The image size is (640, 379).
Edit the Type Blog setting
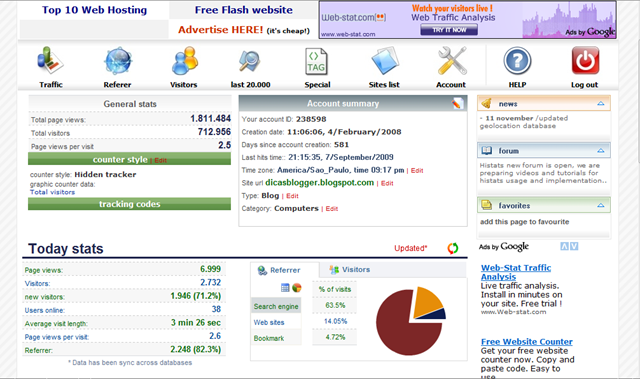click(x=292, y=196)
